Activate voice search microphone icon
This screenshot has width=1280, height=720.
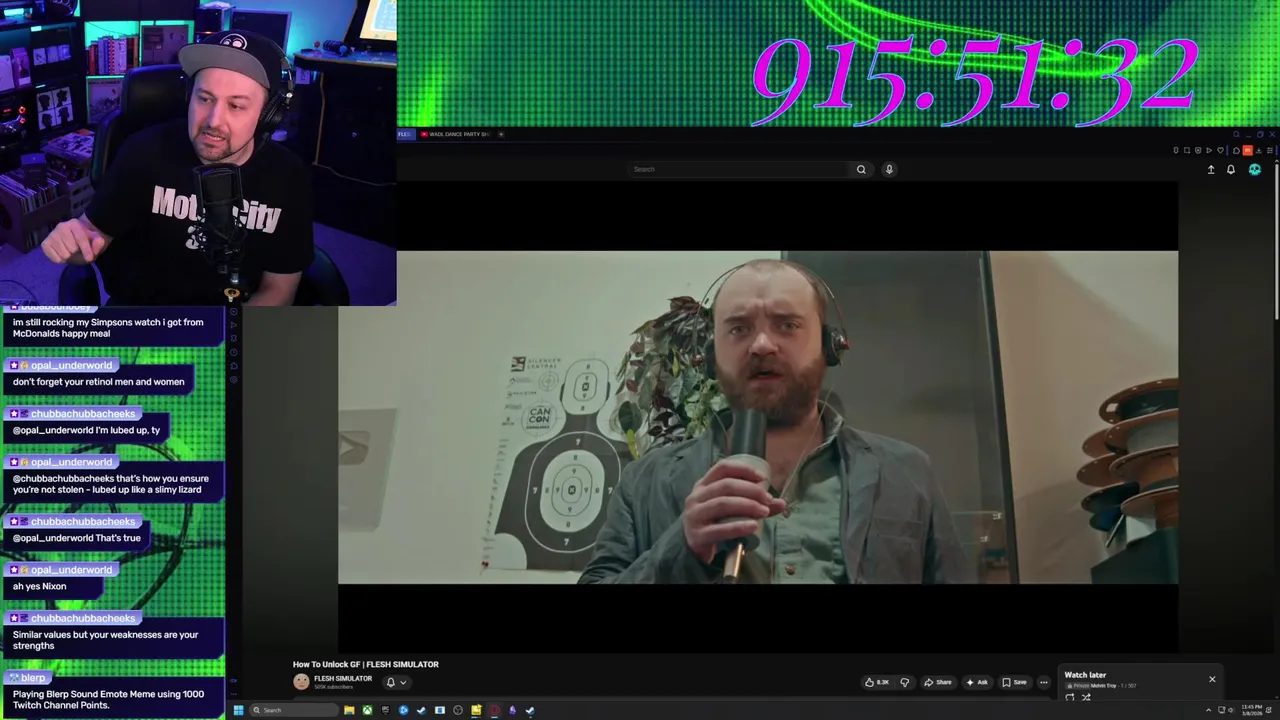(889, 169)
